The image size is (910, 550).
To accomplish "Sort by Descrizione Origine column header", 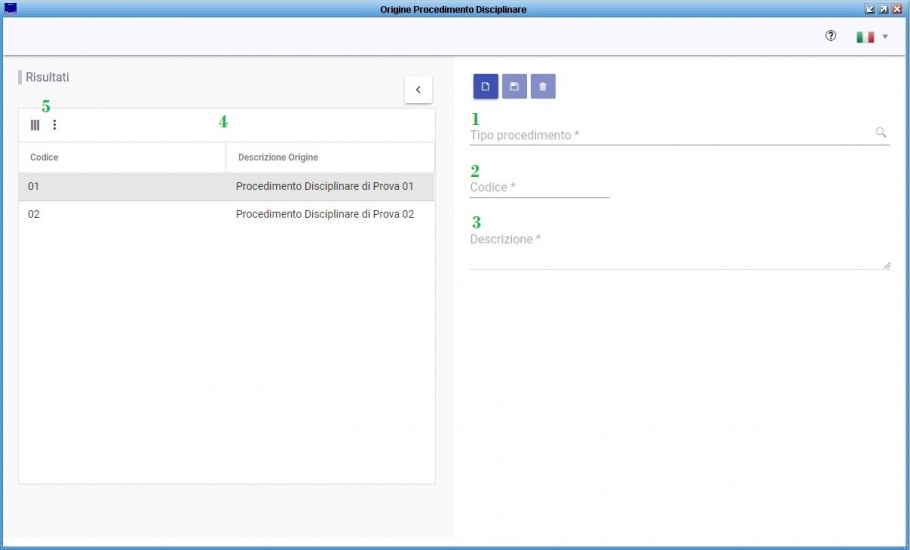I will click(278, 157).
